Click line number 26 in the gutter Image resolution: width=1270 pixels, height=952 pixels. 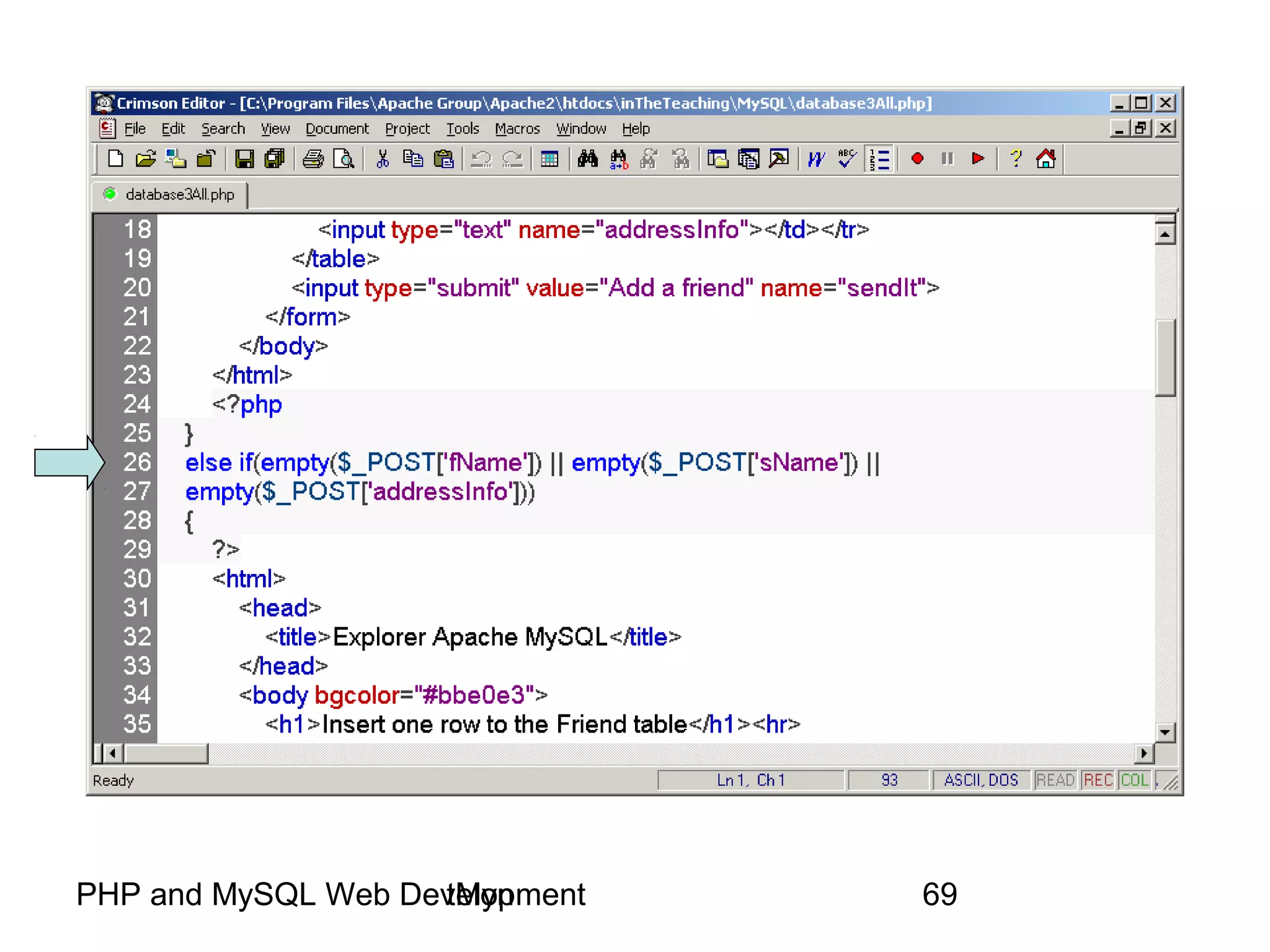coord(137,462)
